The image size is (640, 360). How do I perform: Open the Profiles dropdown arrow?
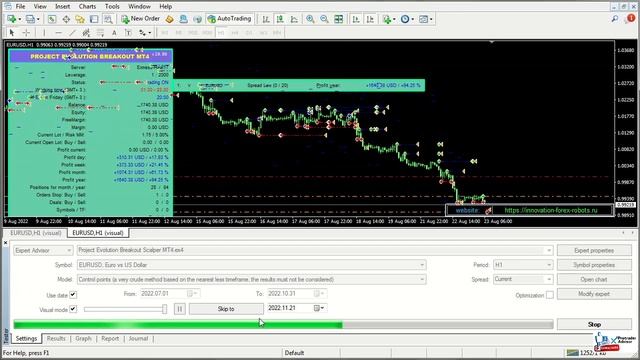pyautogui.click(x=38, y=19)
